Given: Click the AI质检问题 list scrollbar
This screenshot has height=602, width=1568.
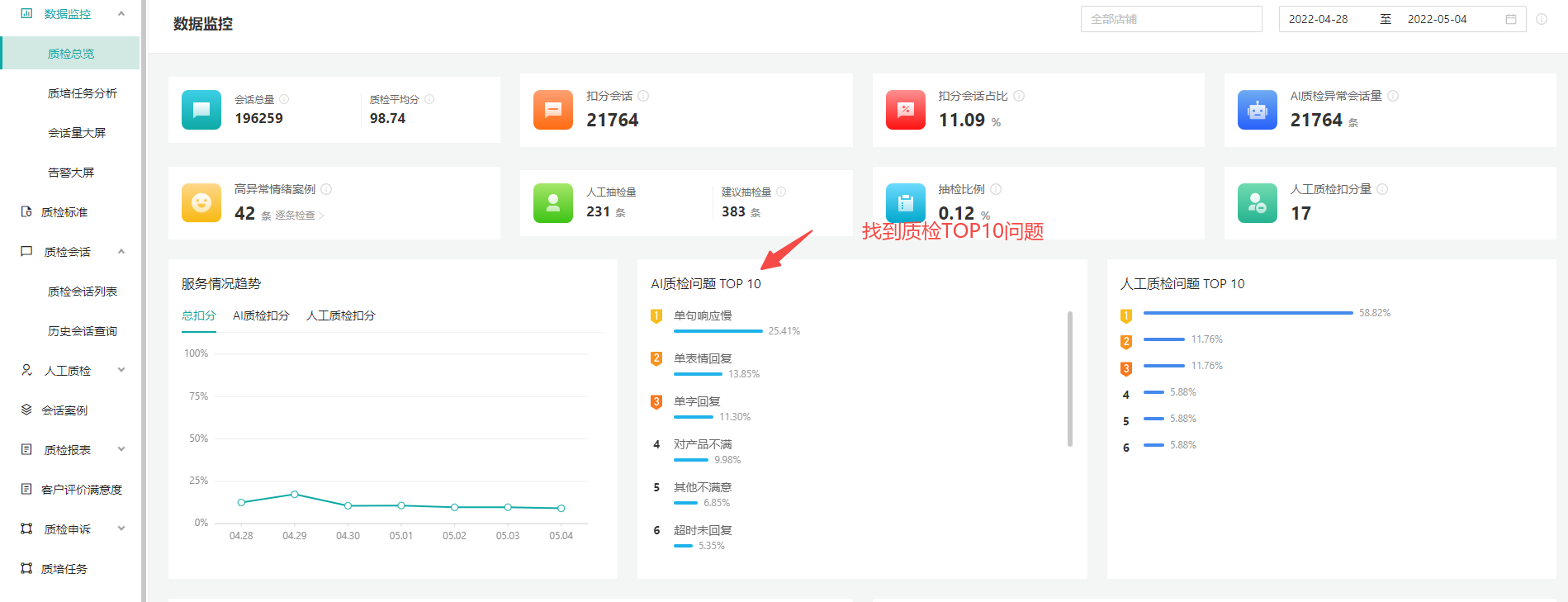Looking at the screenshot, I should [1070, 378].
